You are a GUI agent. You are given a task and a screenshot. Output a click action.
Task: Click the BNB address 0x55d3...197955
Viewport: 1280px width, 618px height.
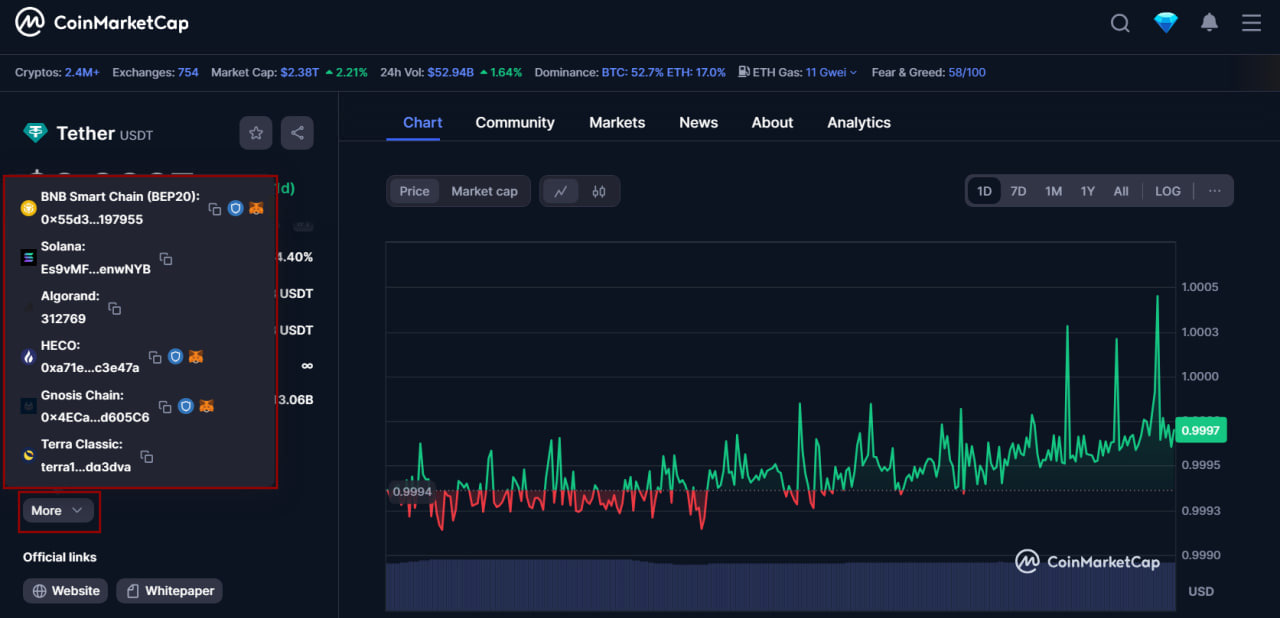pyautogui.click(x=92, y=219)
